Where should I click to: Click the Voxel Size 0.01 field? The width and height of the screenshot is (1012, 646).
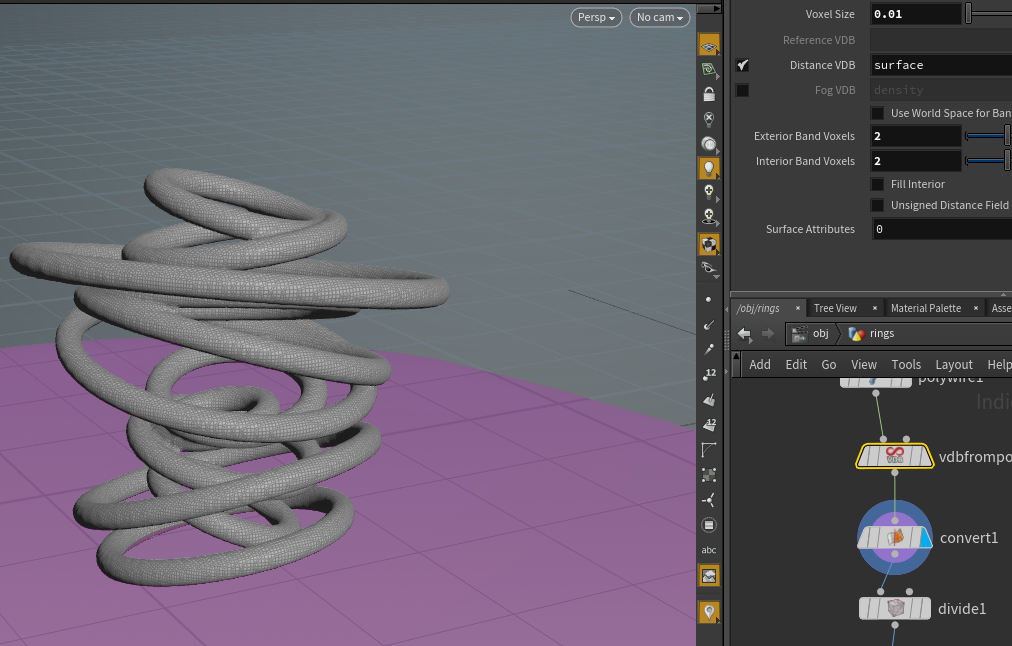coord(916,14)
